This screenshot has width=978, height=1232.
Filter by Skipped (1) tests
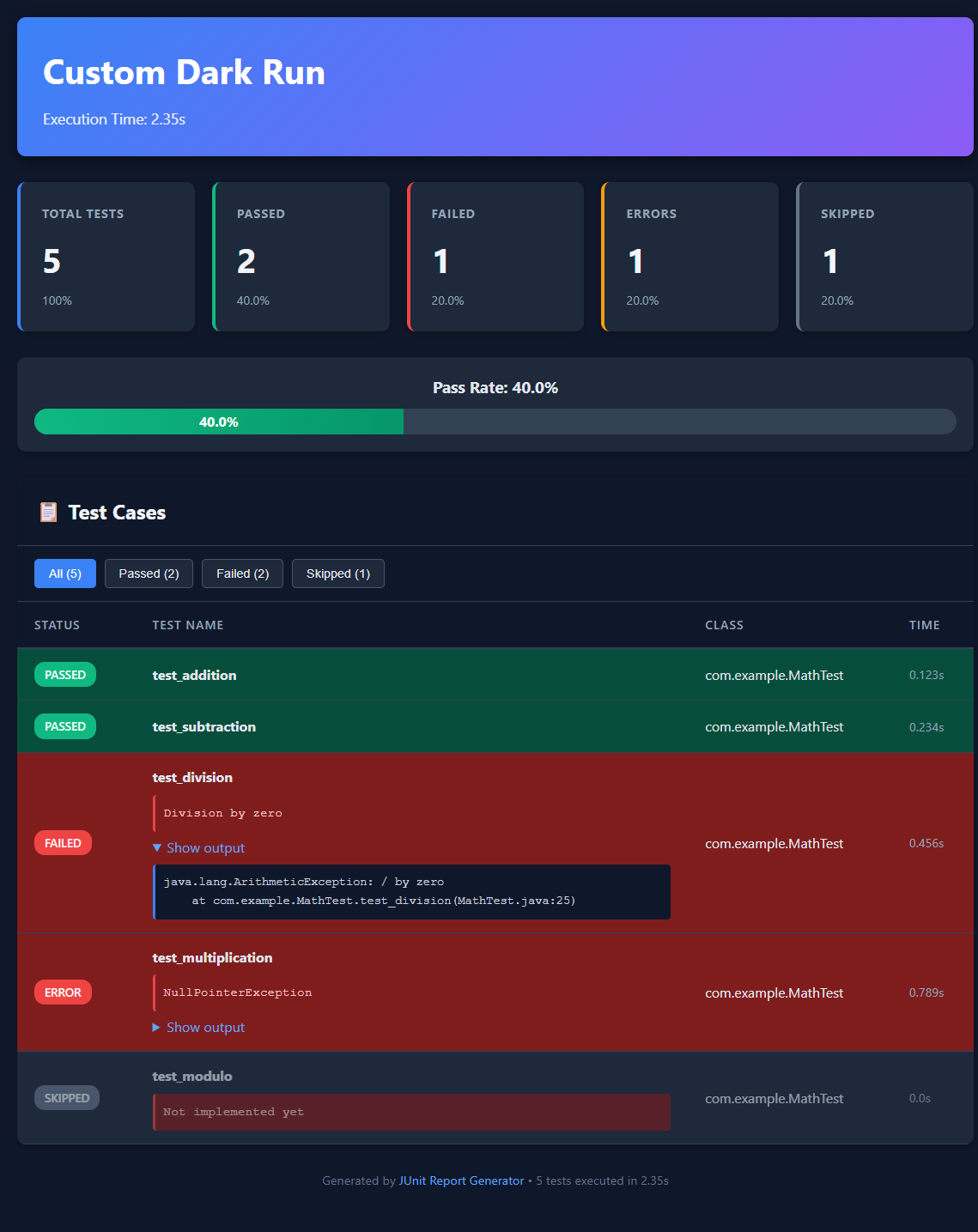point(338,574)
